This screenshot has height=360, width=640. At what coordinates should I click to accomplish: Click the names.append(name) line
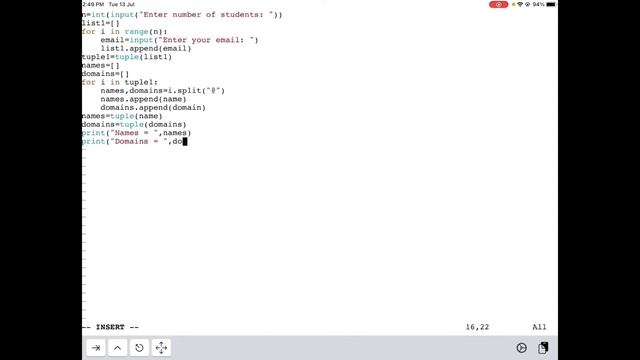(x=143, y=99)
